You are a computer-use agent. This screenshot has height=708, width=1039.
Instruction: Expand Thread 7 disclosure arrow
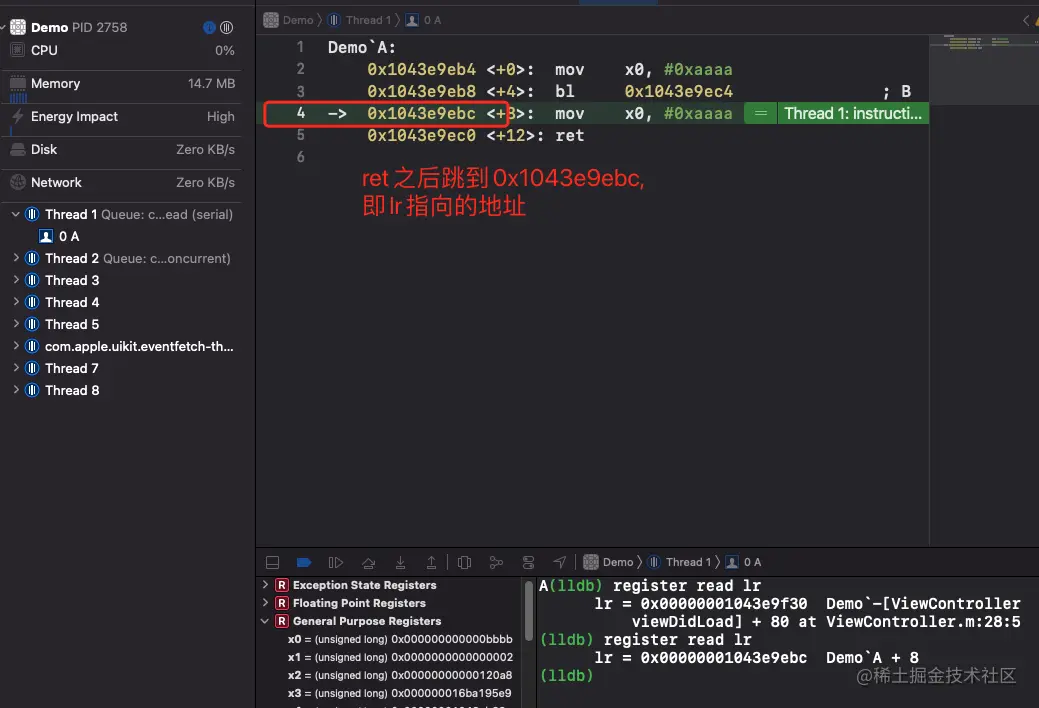point(16,368)
